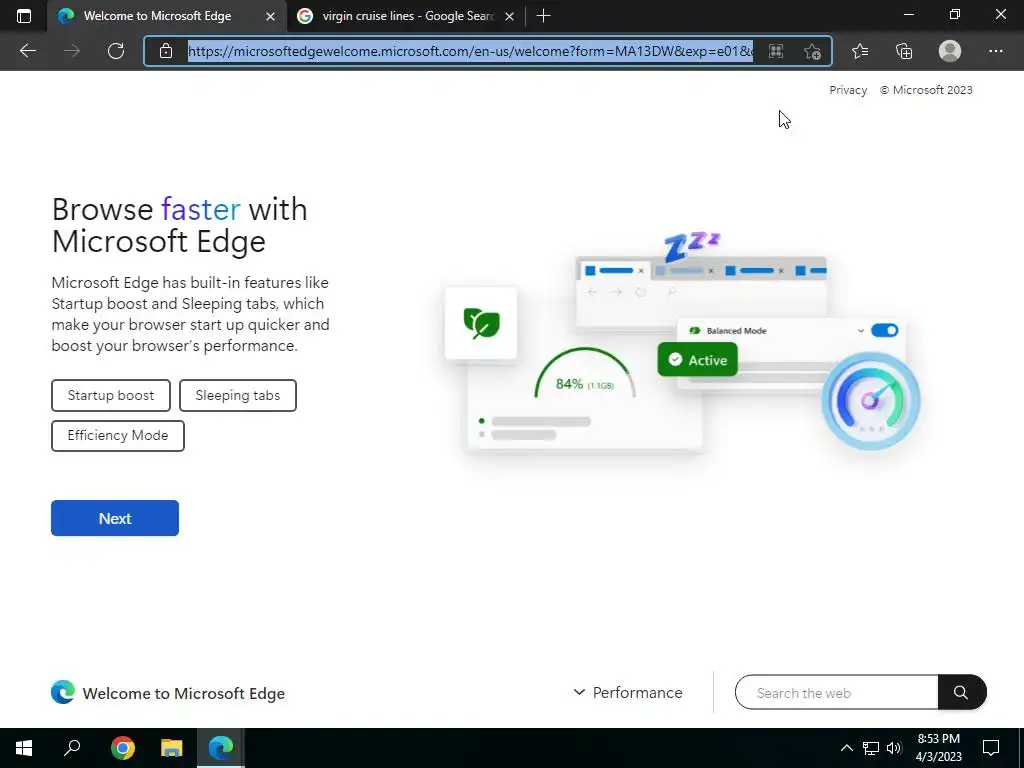Open the Favorites list icon

click(x=860, y=51)
